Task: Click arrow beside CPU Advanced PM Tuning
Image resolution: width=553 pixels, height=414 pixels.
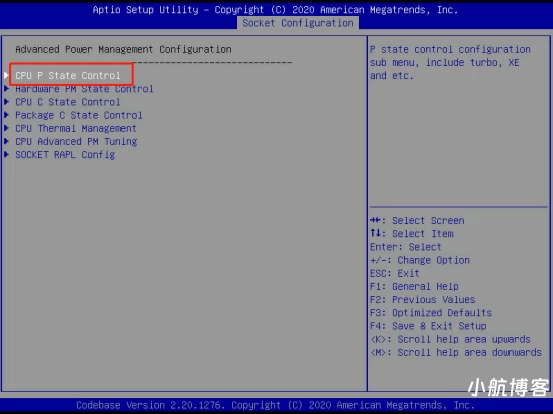Action: [6, 141]
